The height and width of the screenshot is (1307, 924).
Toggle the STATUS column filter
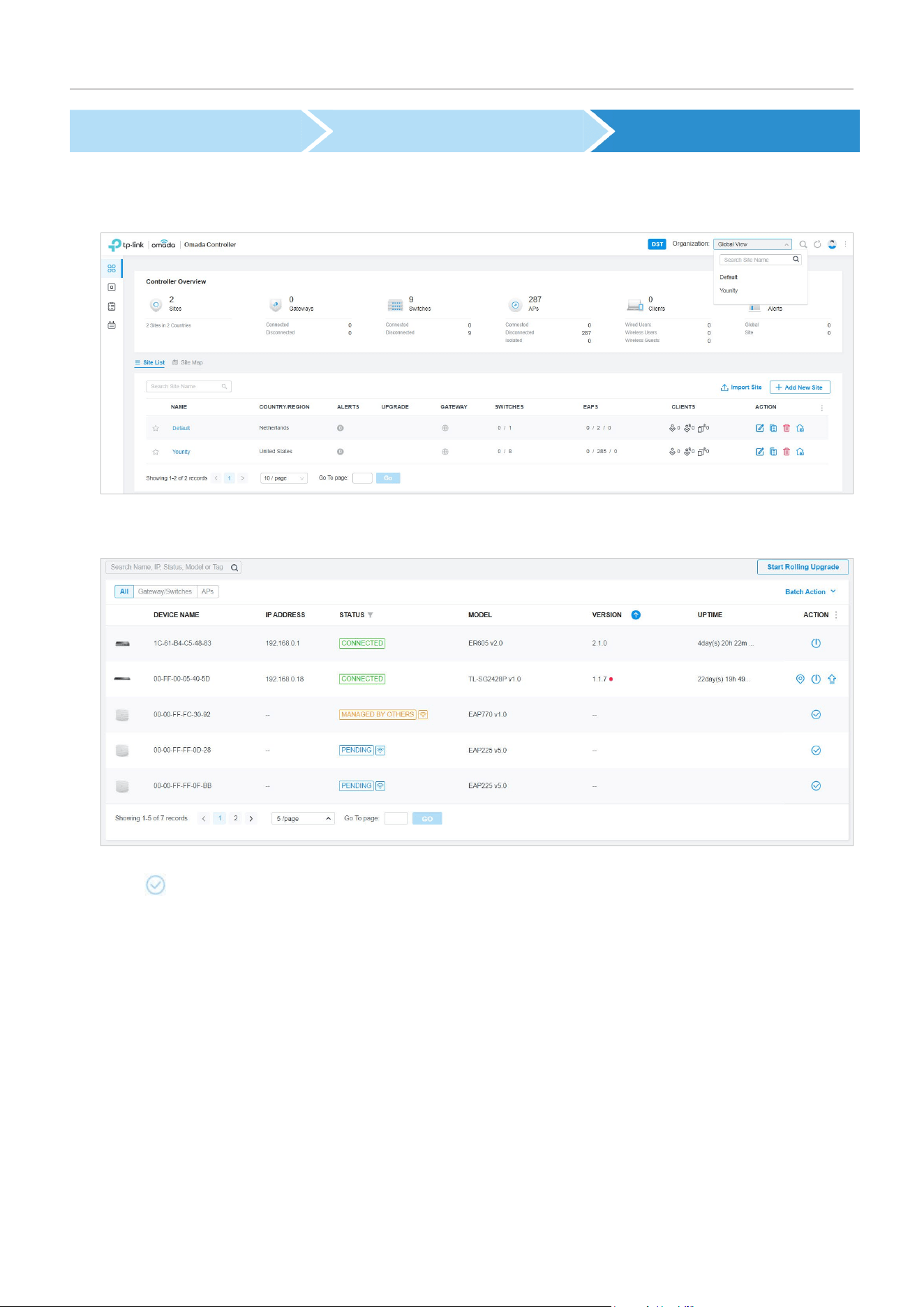[x=371, y=615]
